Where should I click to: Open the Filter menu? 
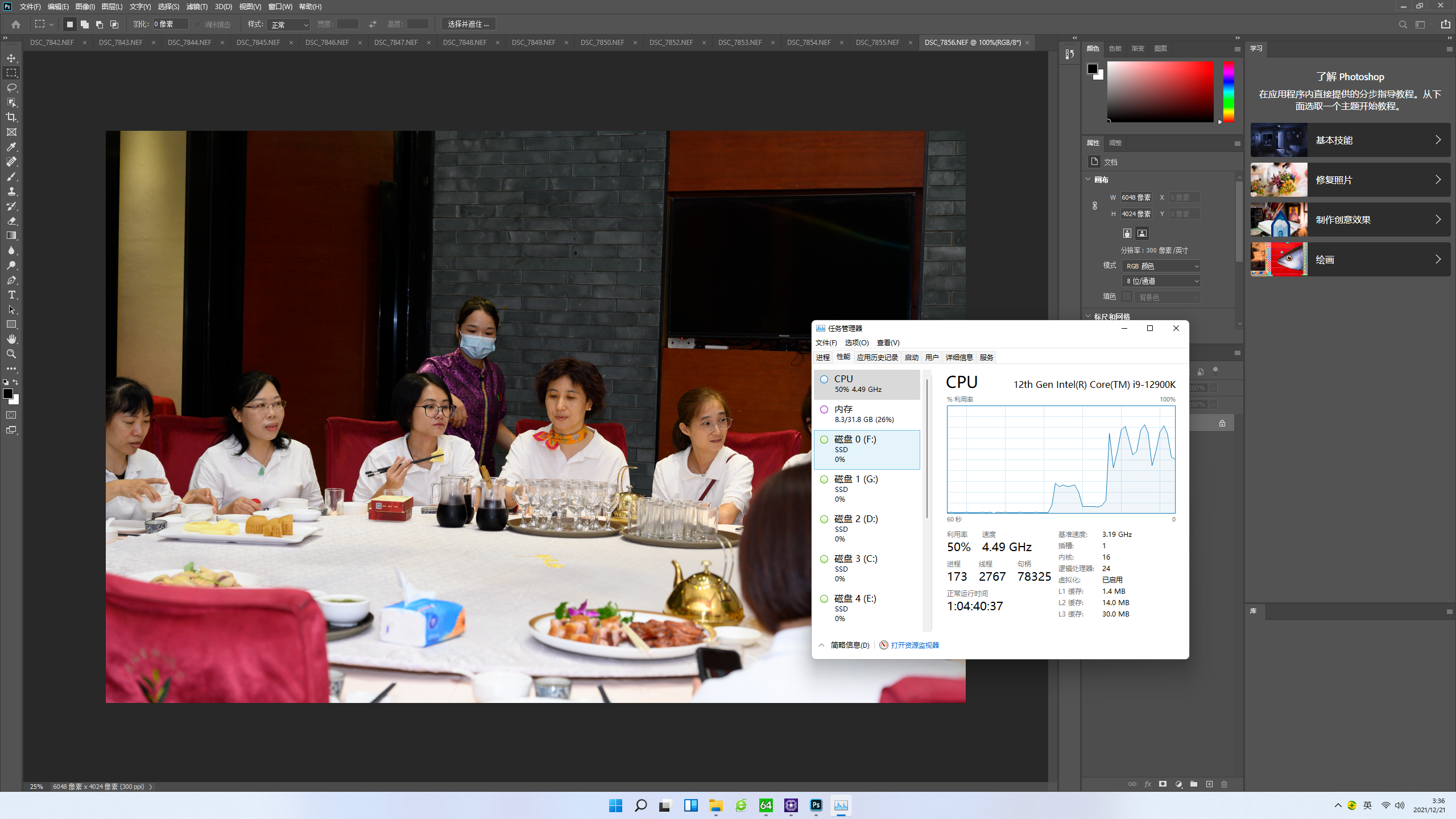click(x=196, y=7)
